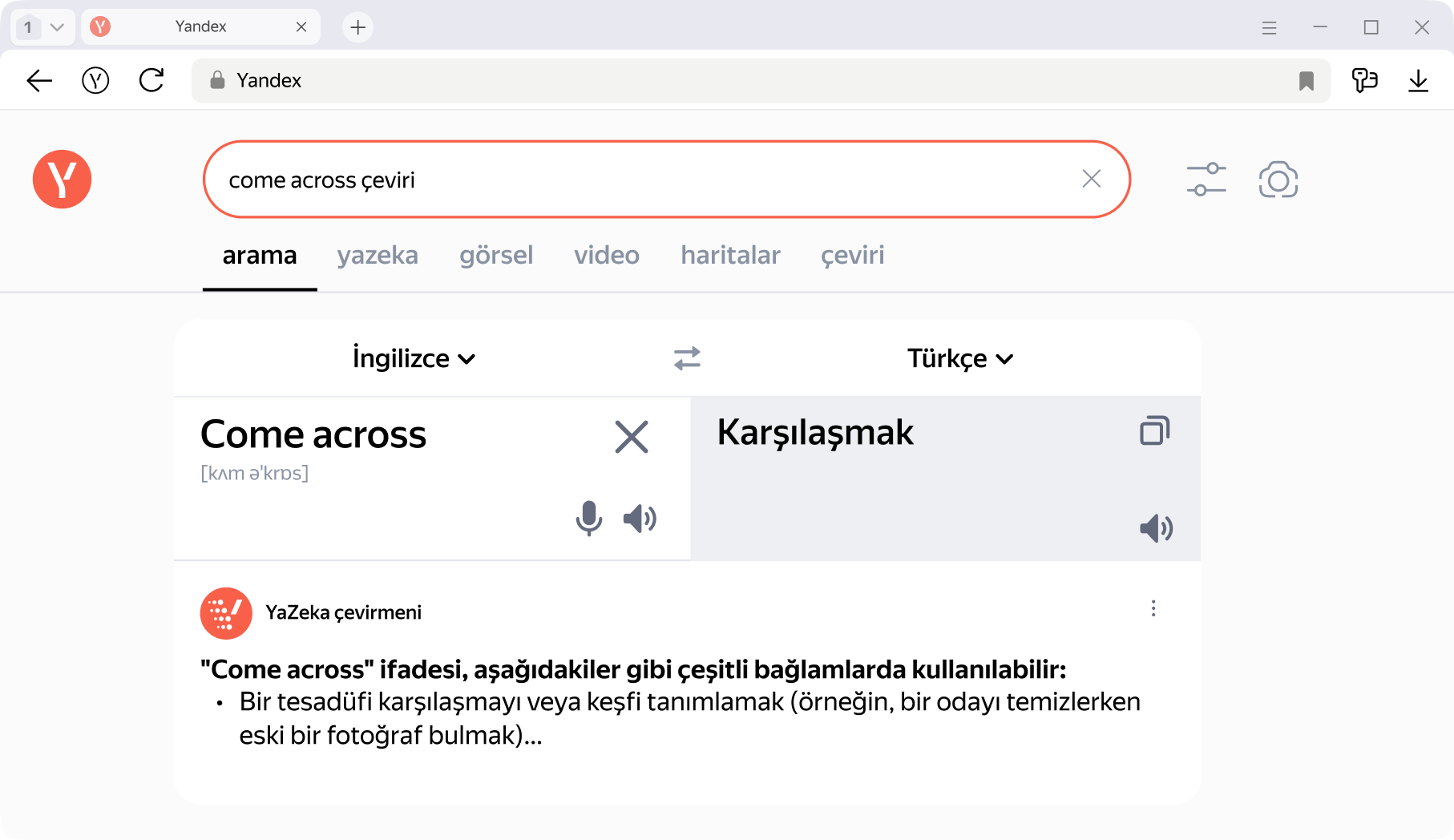Click the red Yandex logo
The image size is (1454, 840).
[x=63, y=179]
